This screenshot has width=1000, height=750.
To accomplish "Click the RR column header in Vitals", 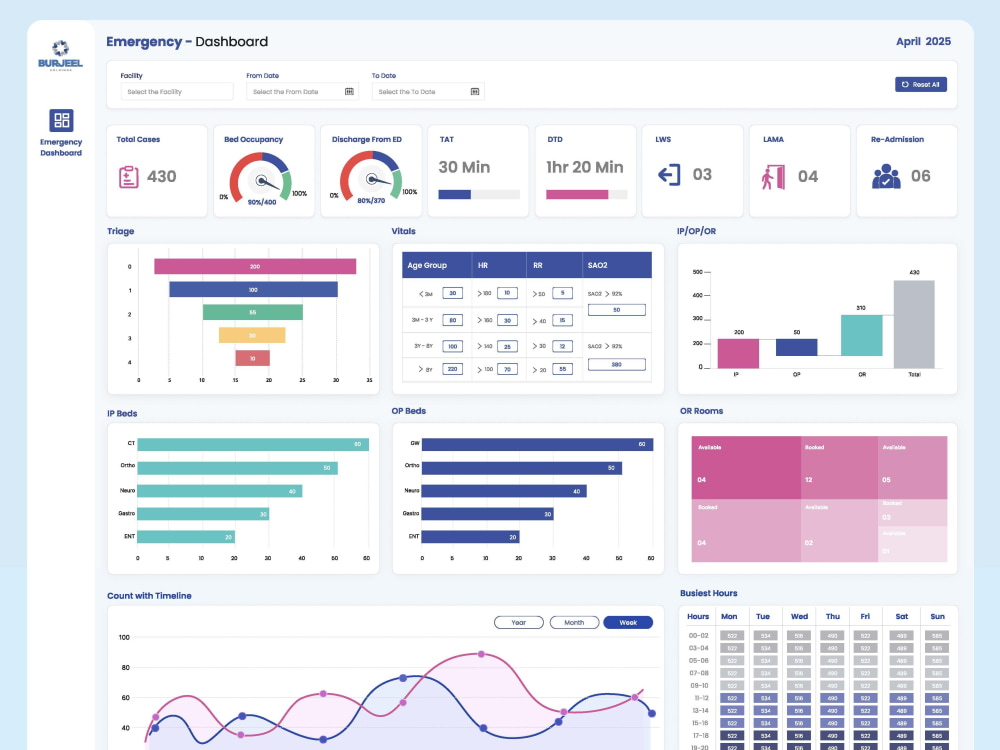I will tap(554, 265).
